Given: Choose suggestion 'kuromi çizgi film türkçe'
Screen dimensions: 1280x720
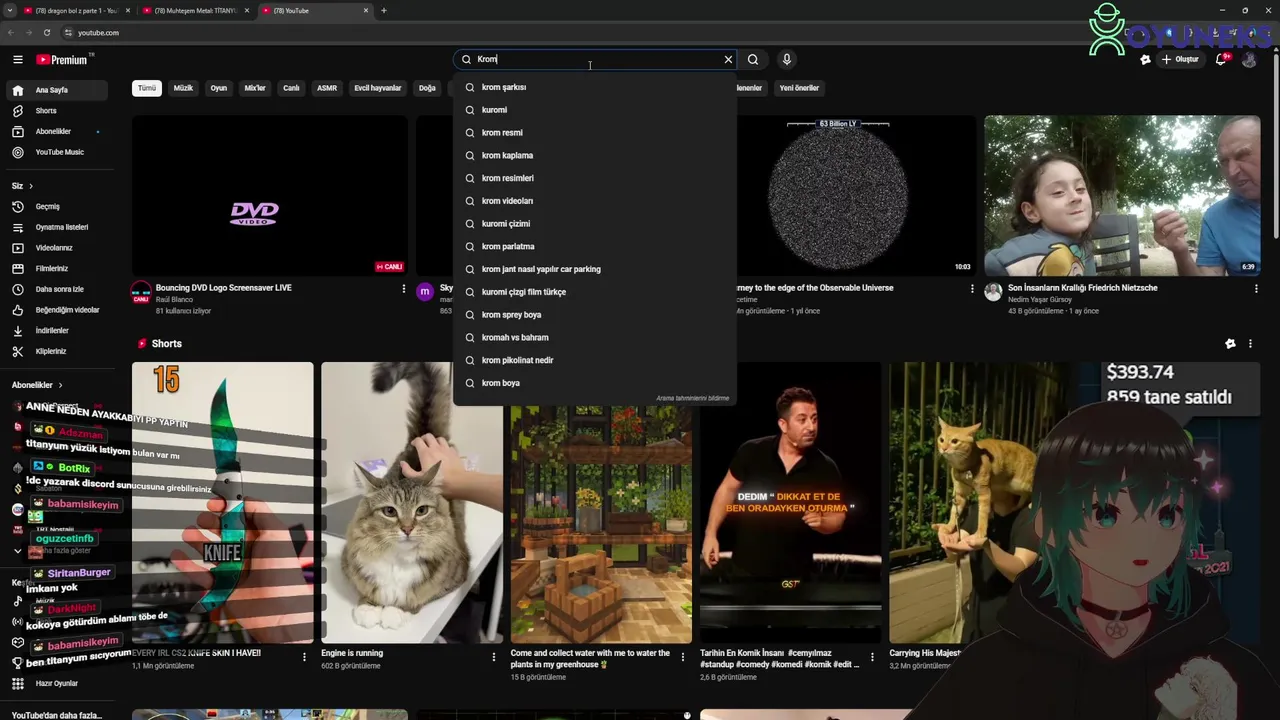Looking at the screenshot, I should point(595,292).
